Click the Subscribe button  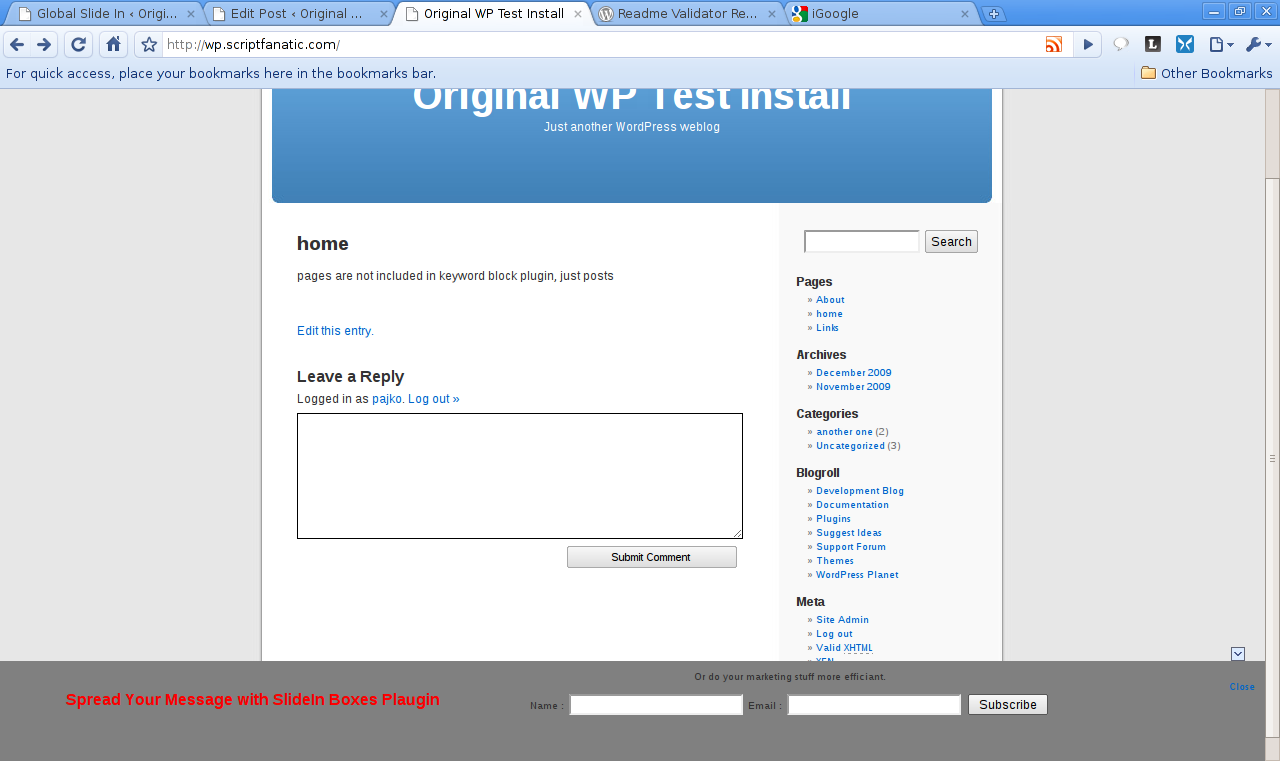[1008, 705]
